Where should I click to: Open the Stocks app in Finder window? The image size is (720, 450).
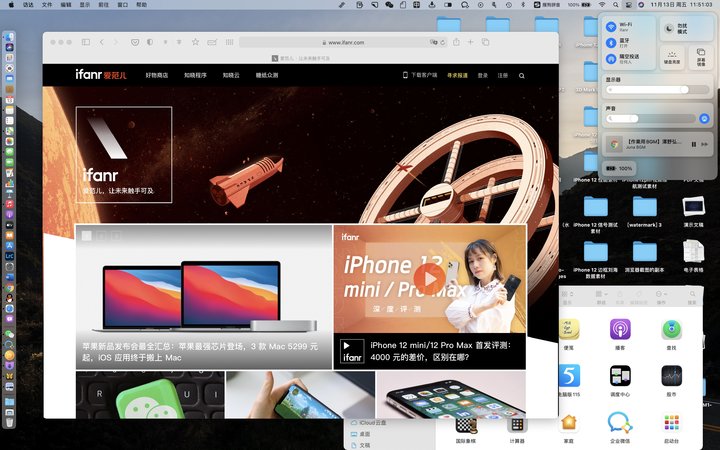[671, 376]
